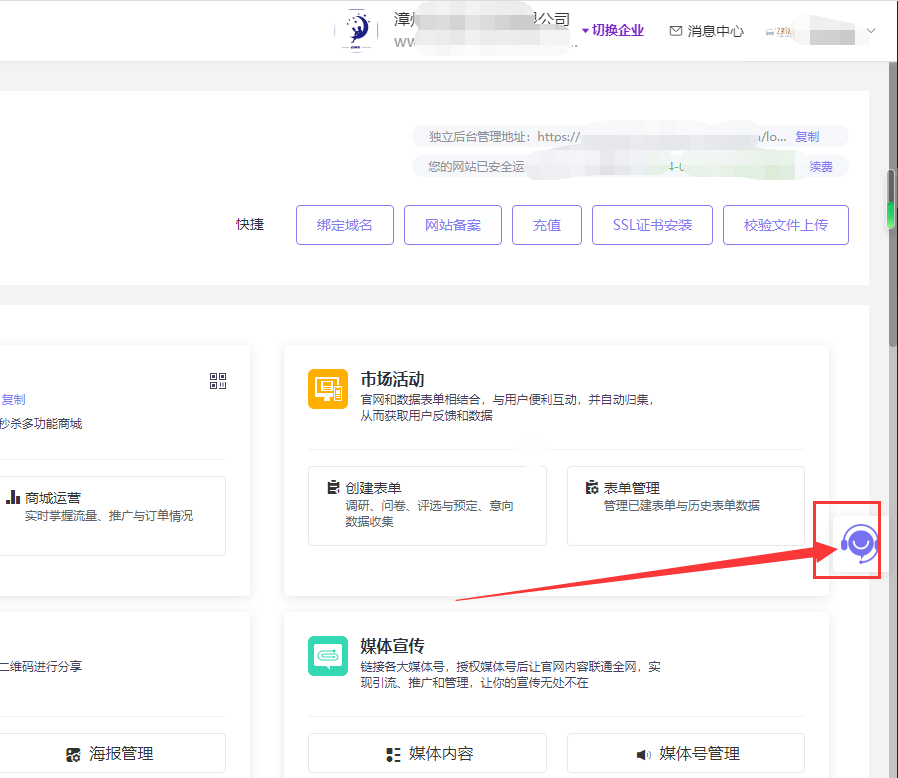Click the QR code icon
898x778 pixels.
pyautogui.click(x=218, y=380)
